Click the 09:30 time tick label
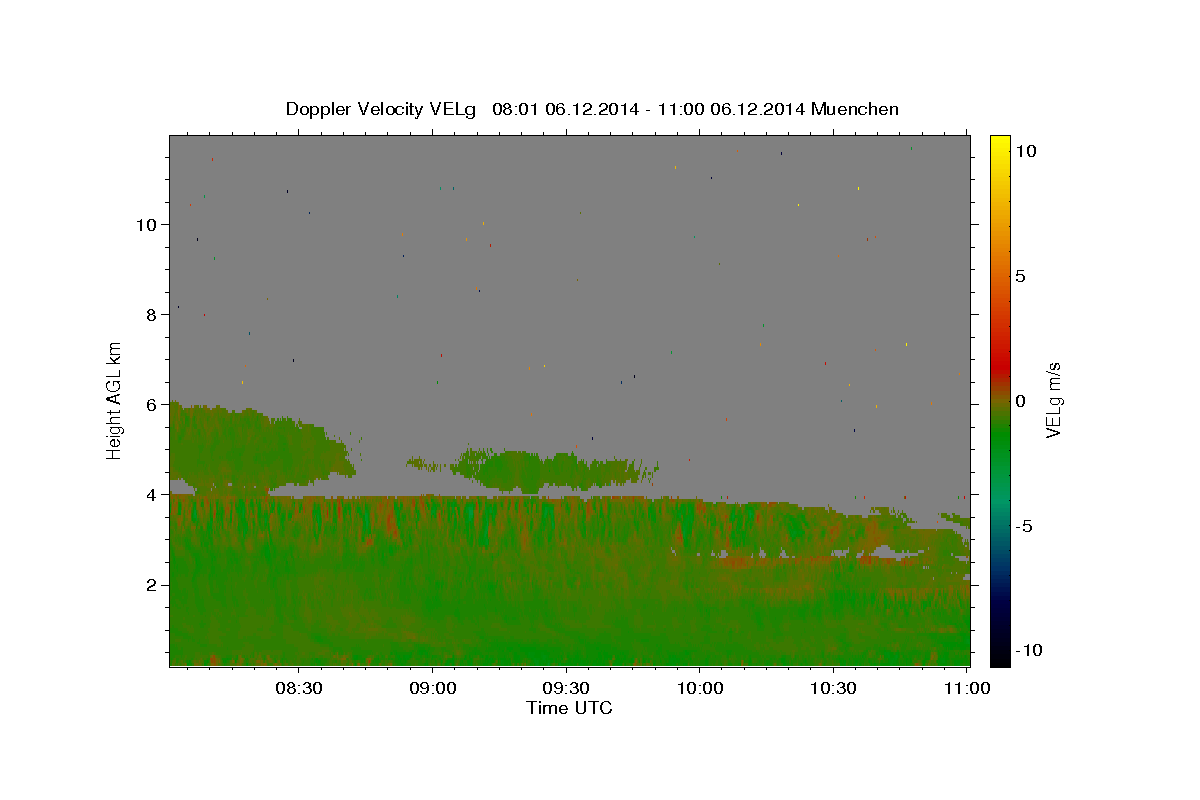1200x800 pixels. pos(566,688)
